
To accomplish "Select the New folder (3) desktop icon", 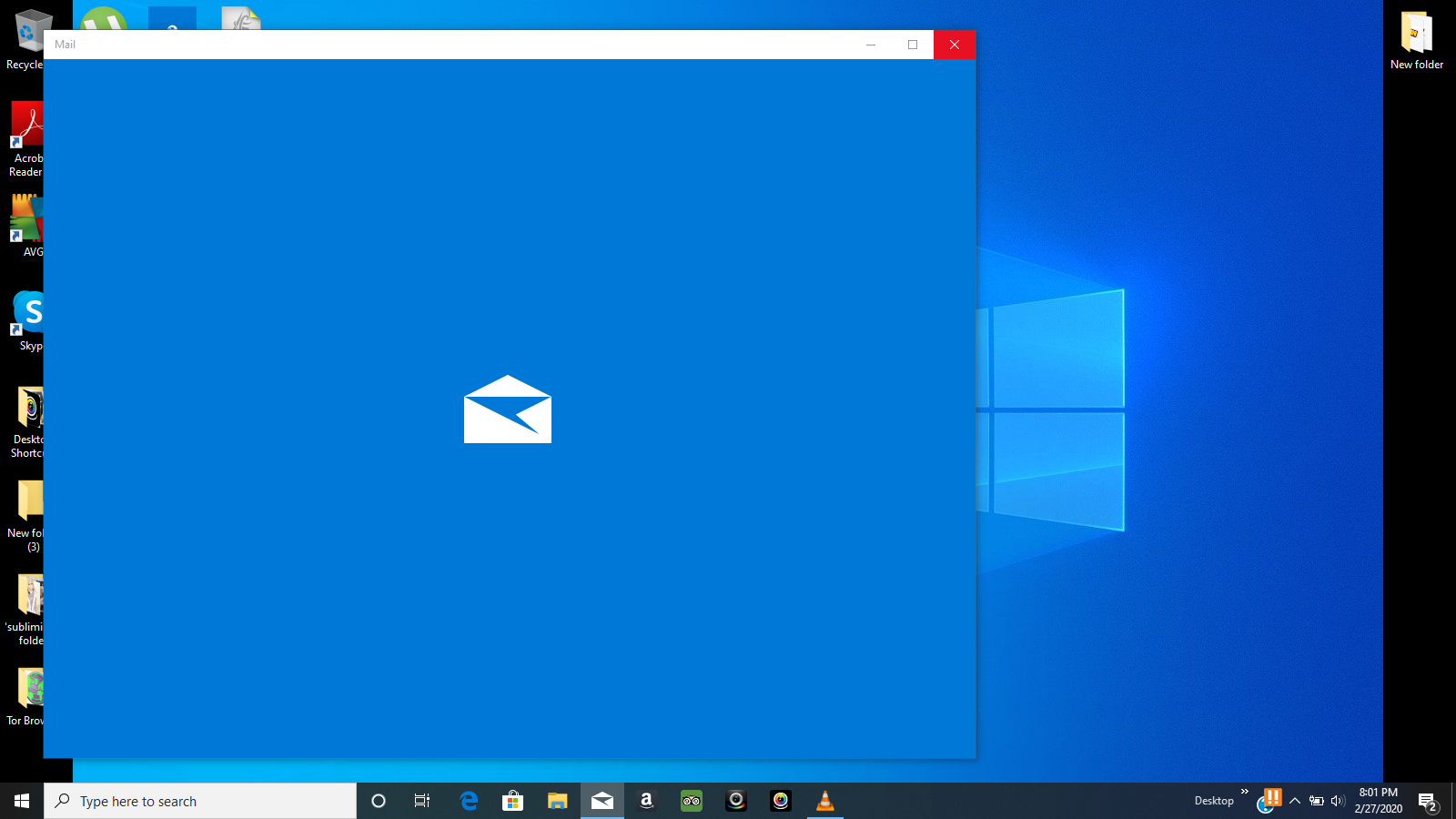I will pos(27,516).
